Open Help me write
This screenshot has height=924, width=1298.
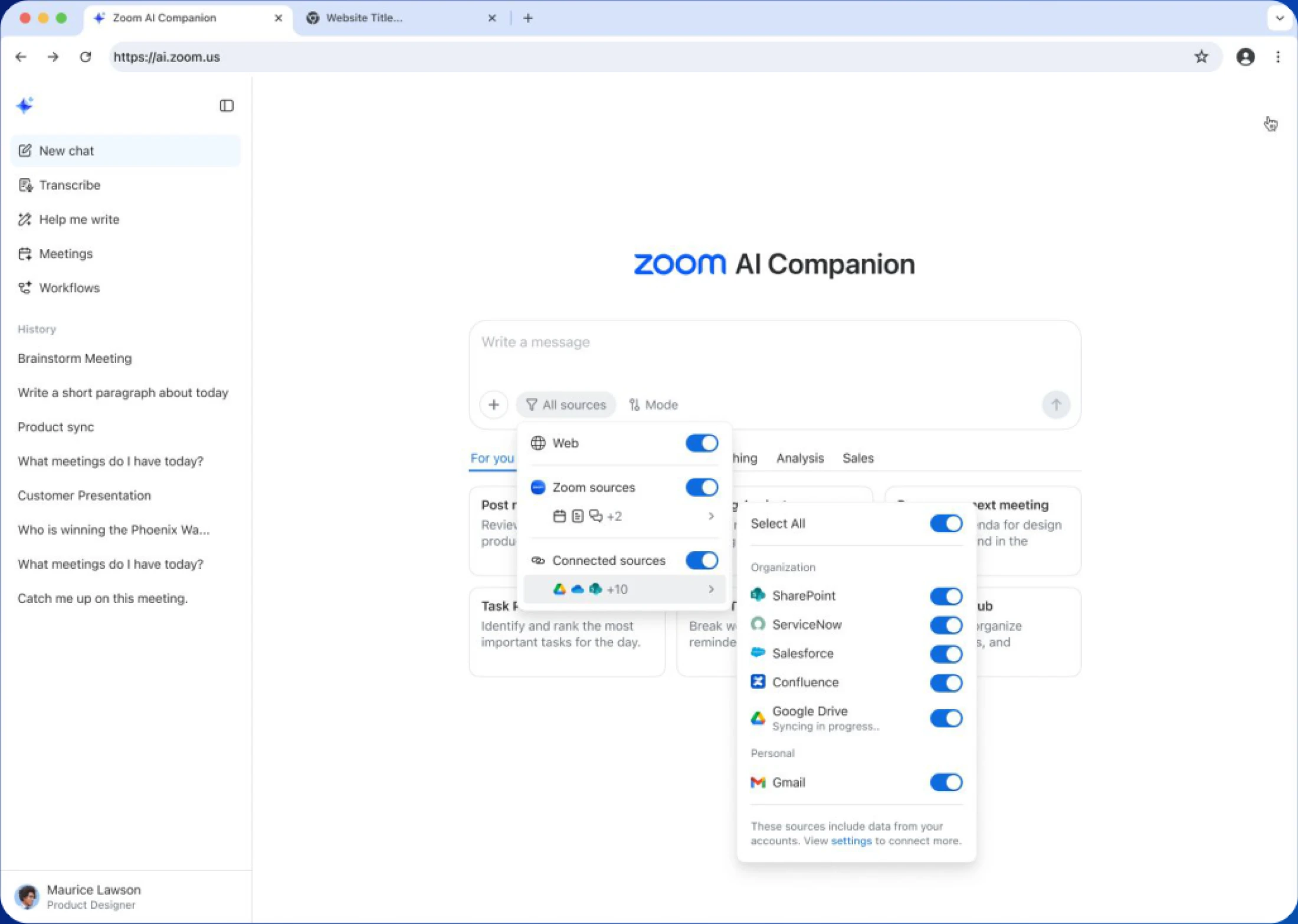pos(126,219)
